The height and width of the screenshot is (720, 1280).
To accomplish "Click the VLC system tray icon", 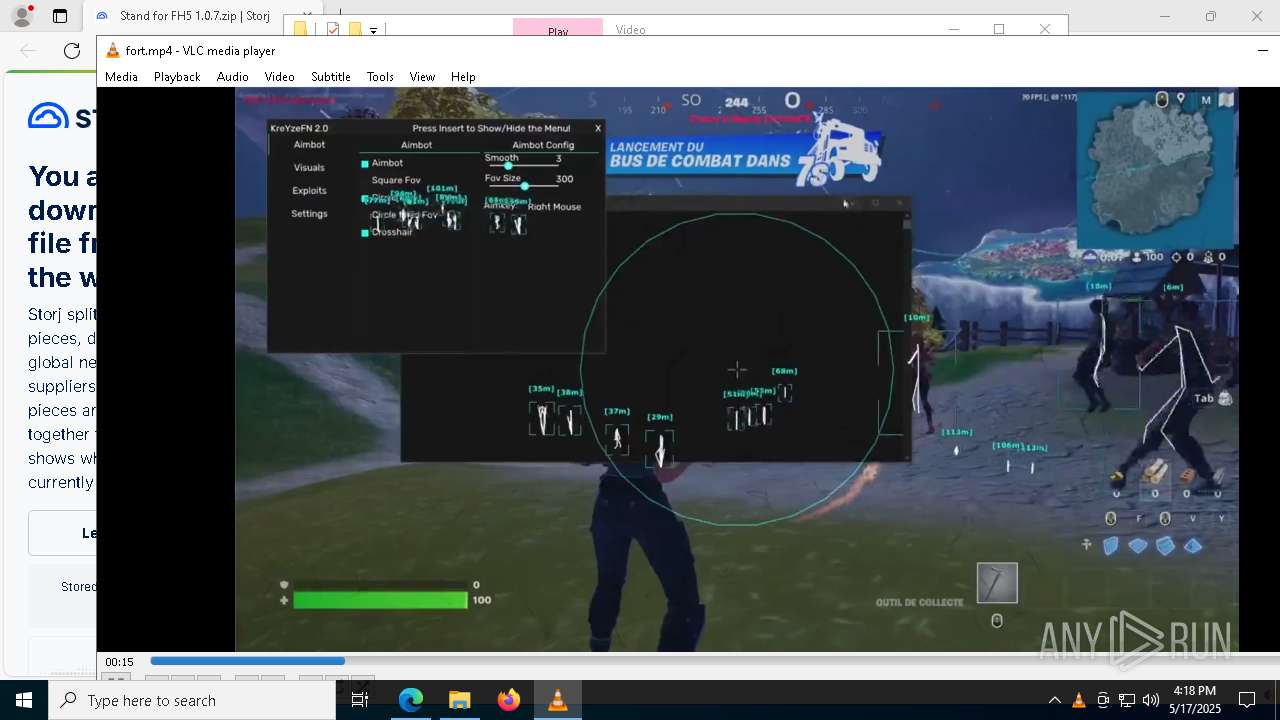I will (x=1079, y=700).
